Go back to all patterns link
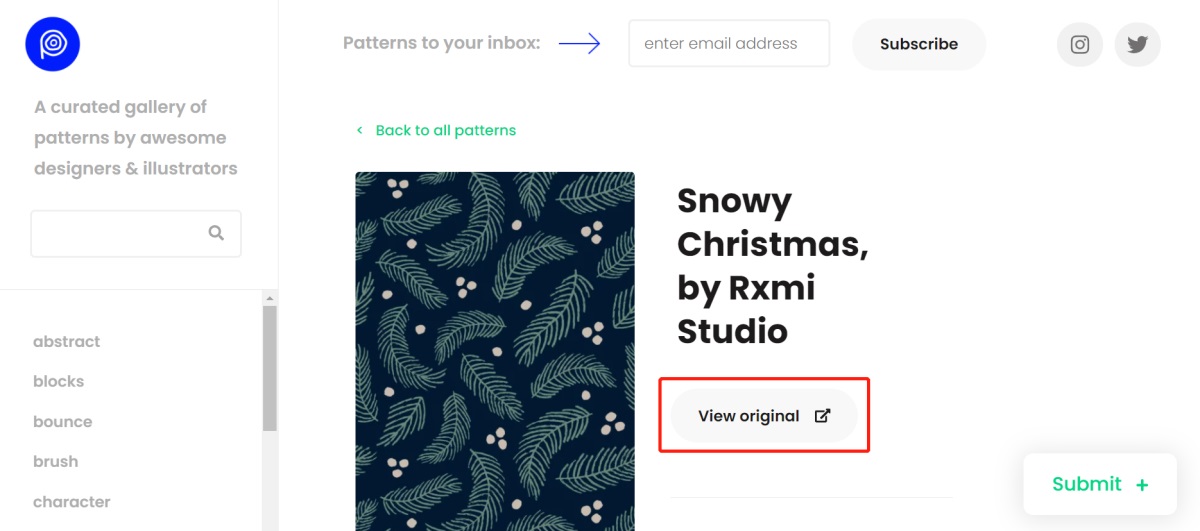The width and height of the screenshot is (1200, 531). point(445,130)
